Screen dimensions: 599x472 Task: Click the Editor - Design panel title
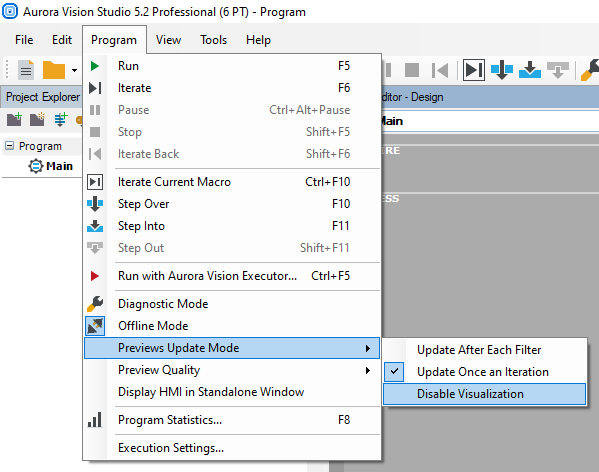click(413, 97)
